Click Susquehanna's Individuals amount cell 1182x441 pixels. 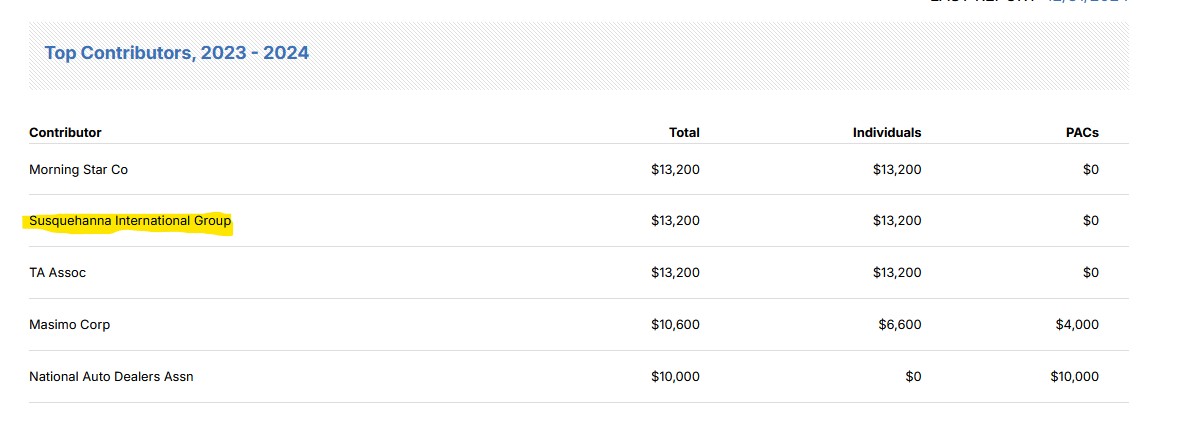[x=897, y=221]
